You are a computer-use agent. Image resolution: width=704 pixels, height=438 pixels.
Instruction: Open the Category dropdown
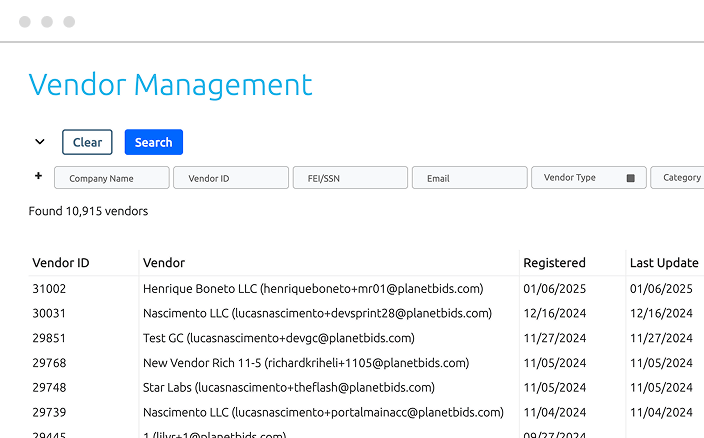pos(678,178)
